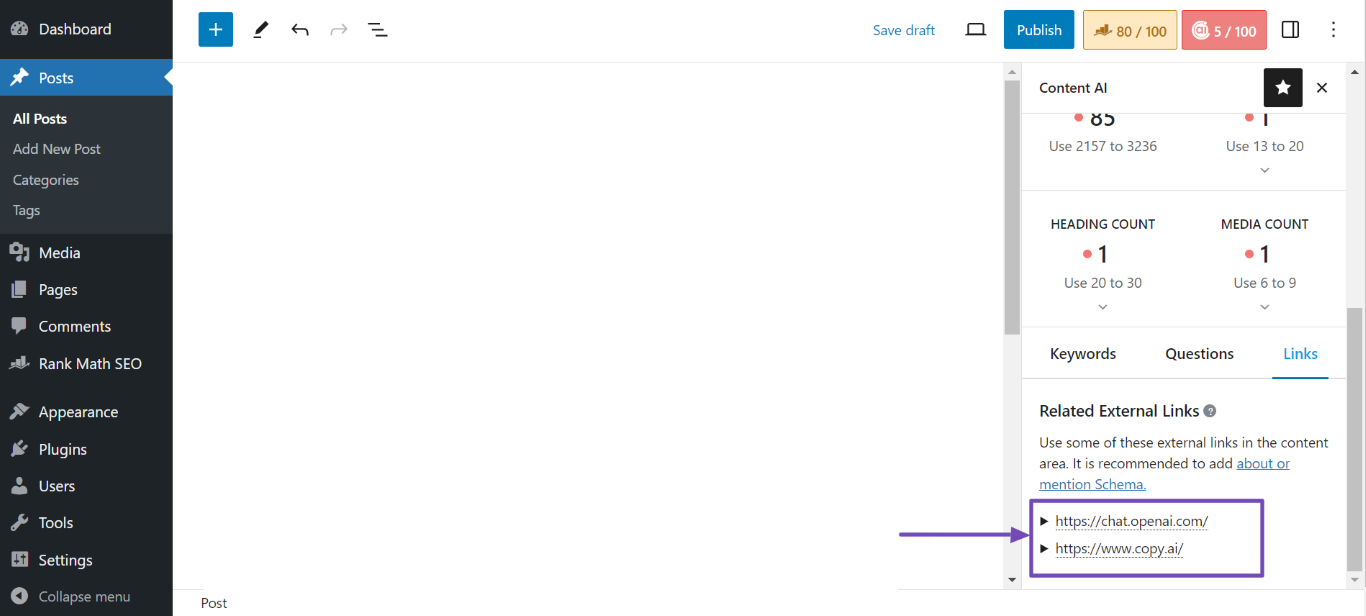Image resolution: width=1366 pixels, height=616 pixels.
Task: Open the block inserter plus button
Action: (x=215, y=30)
